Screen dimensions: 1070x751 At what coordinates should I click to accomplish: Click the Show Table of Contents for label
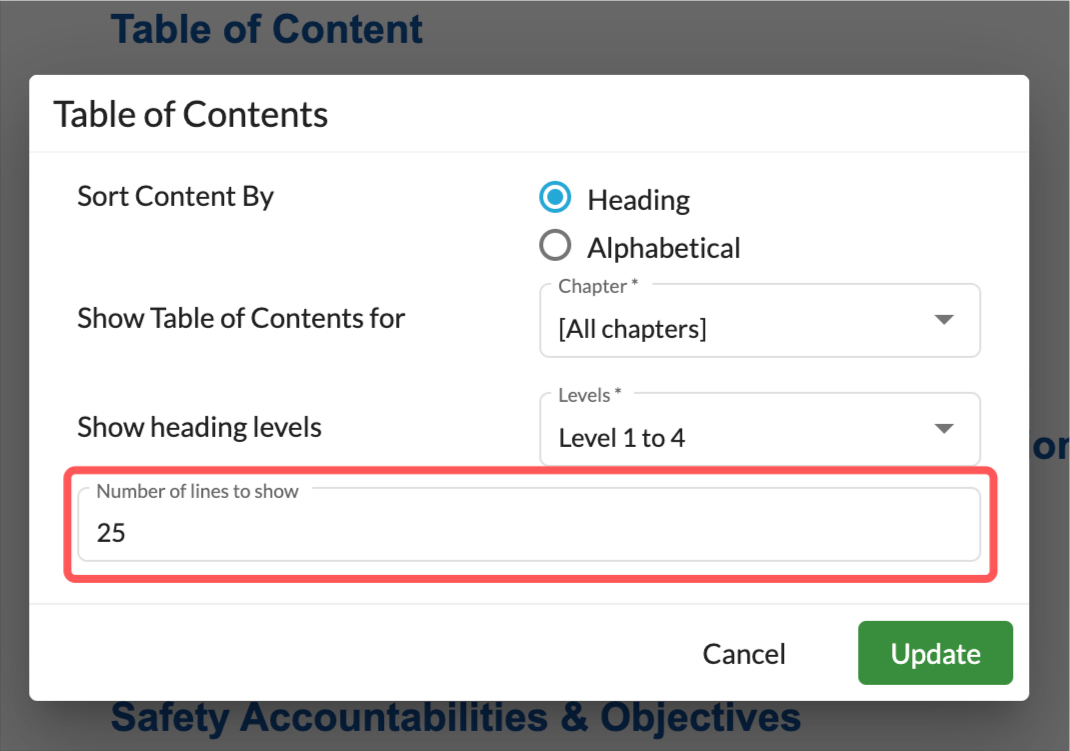(241, 319)
